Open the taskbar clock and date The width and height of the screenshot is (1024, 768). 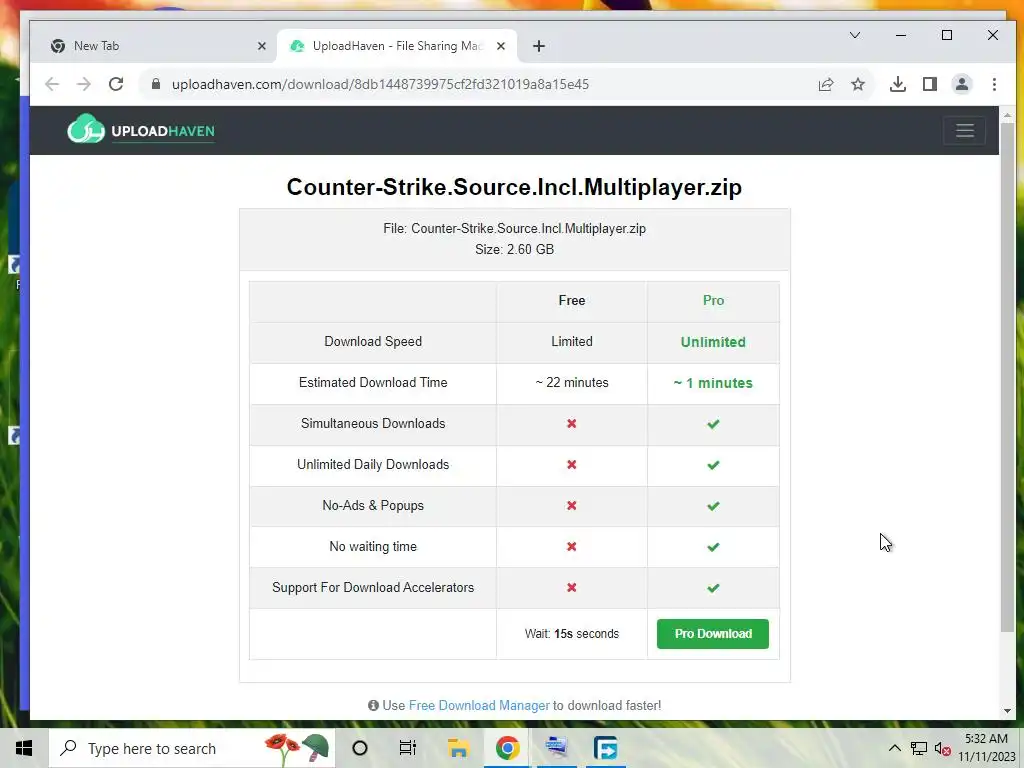986,748
